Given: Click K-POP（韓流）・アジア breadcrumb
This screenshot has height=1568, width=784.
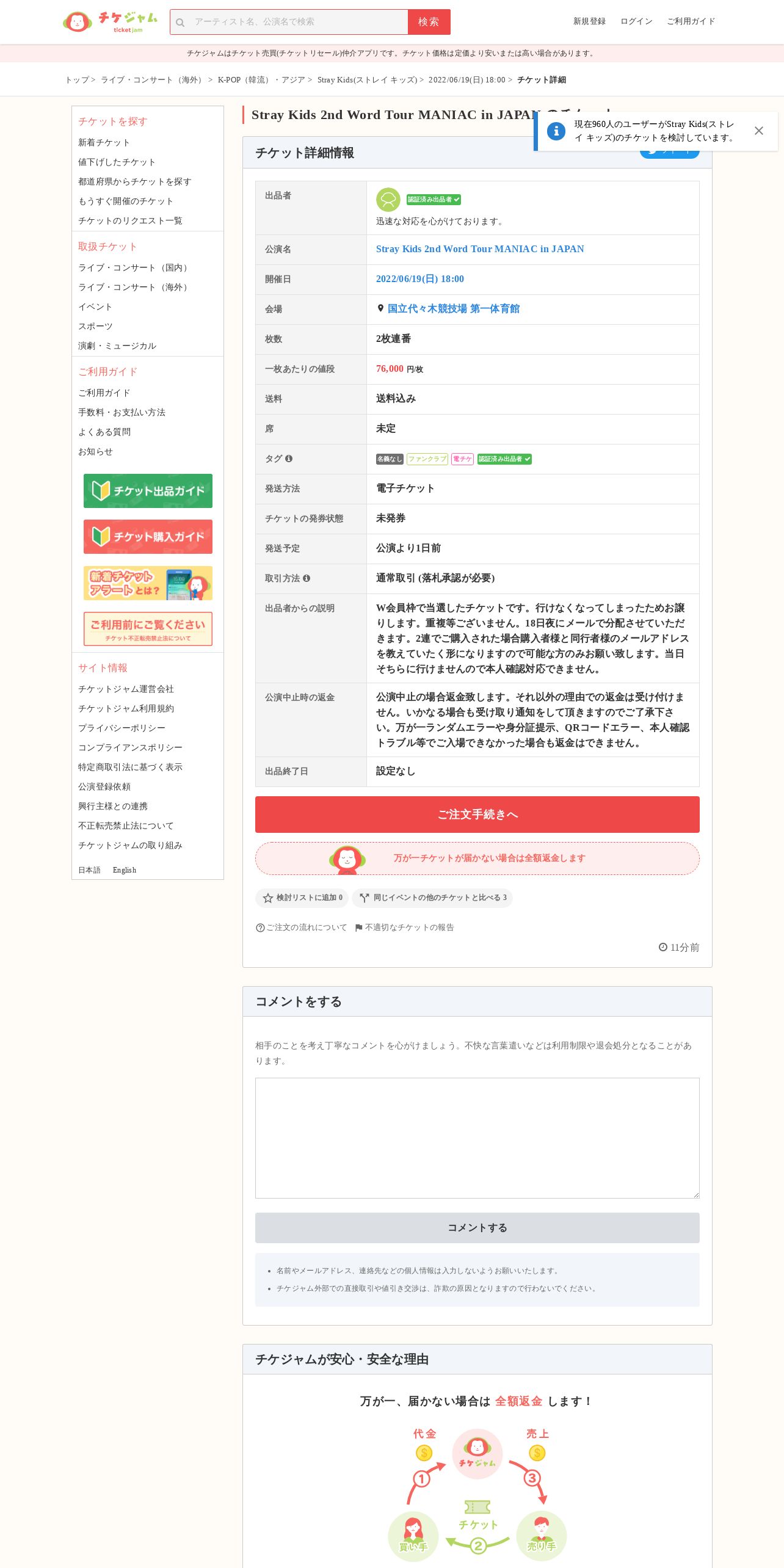Looking at the screenshot, I should (x=261, y=80).
